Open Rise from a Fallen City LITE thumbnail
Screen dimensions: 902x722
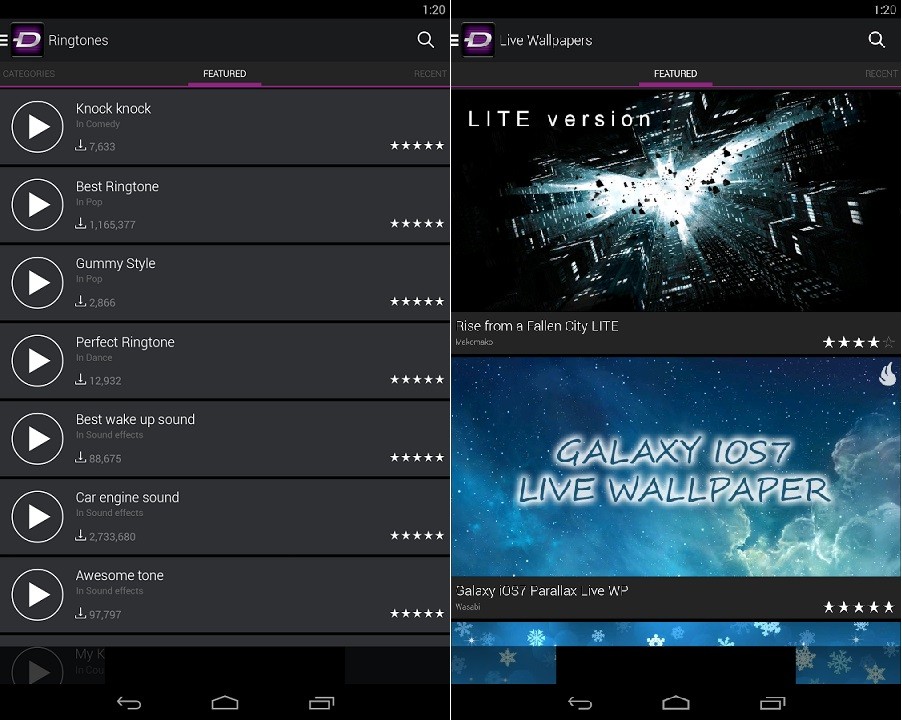[676, 201]
